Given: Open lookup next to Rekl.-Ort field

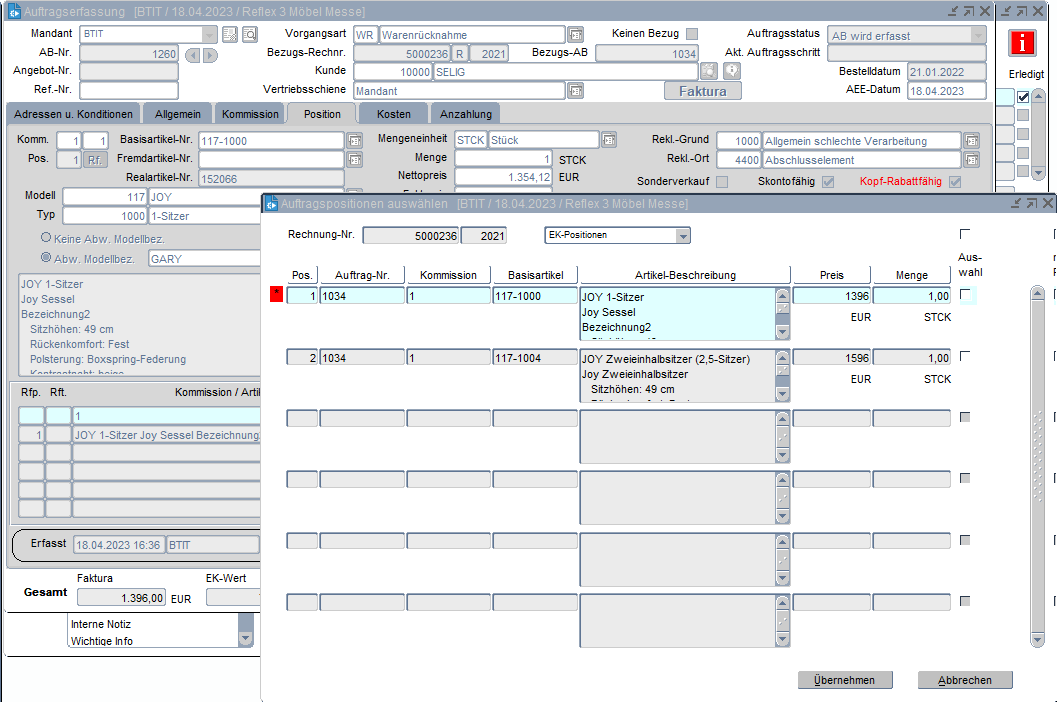Looking at the screenshot, I should [972, 160].
